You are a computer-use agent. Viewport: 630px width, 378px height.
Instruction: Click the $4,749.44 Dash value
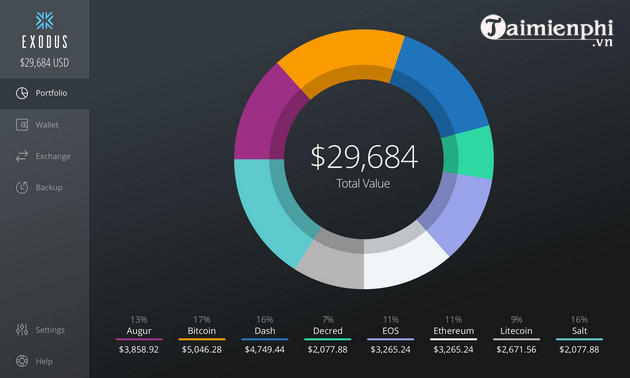tap(265, 349)
